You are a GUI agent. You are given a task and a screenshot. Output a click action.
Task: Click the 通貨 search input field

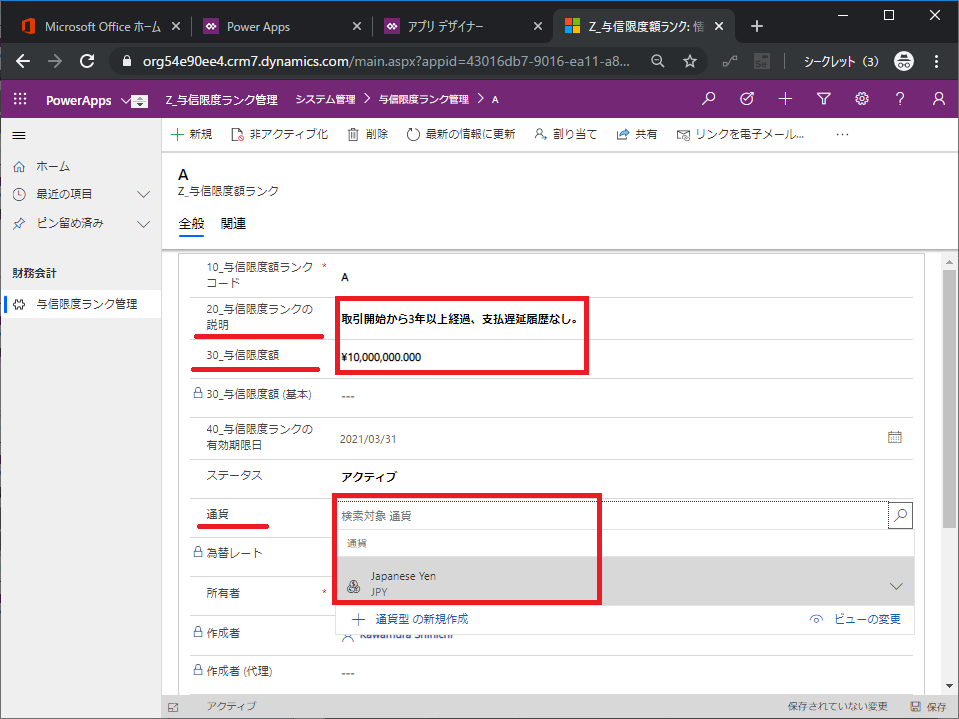point(610,516)
